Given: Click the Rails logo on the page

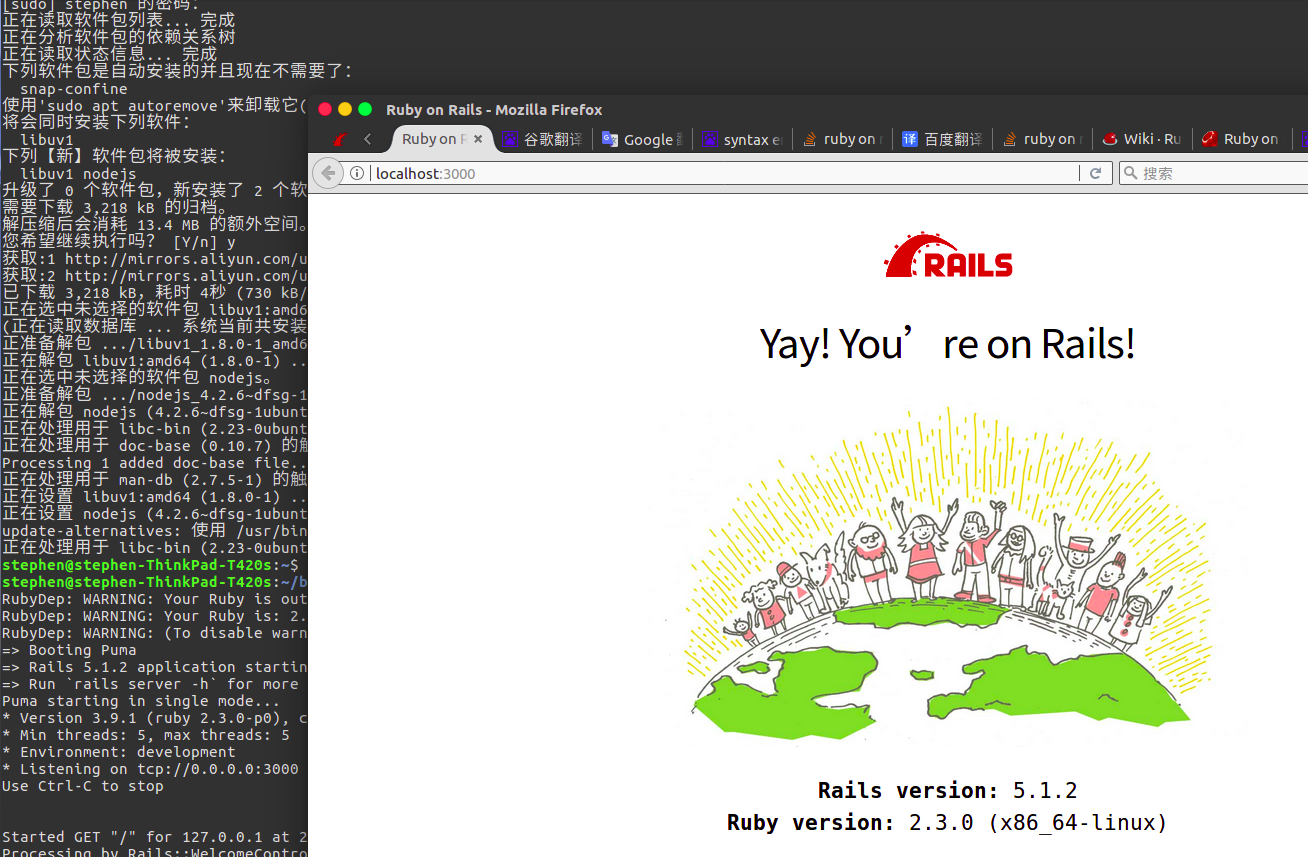Looking at the screenshot, I should tap(948, 256).
